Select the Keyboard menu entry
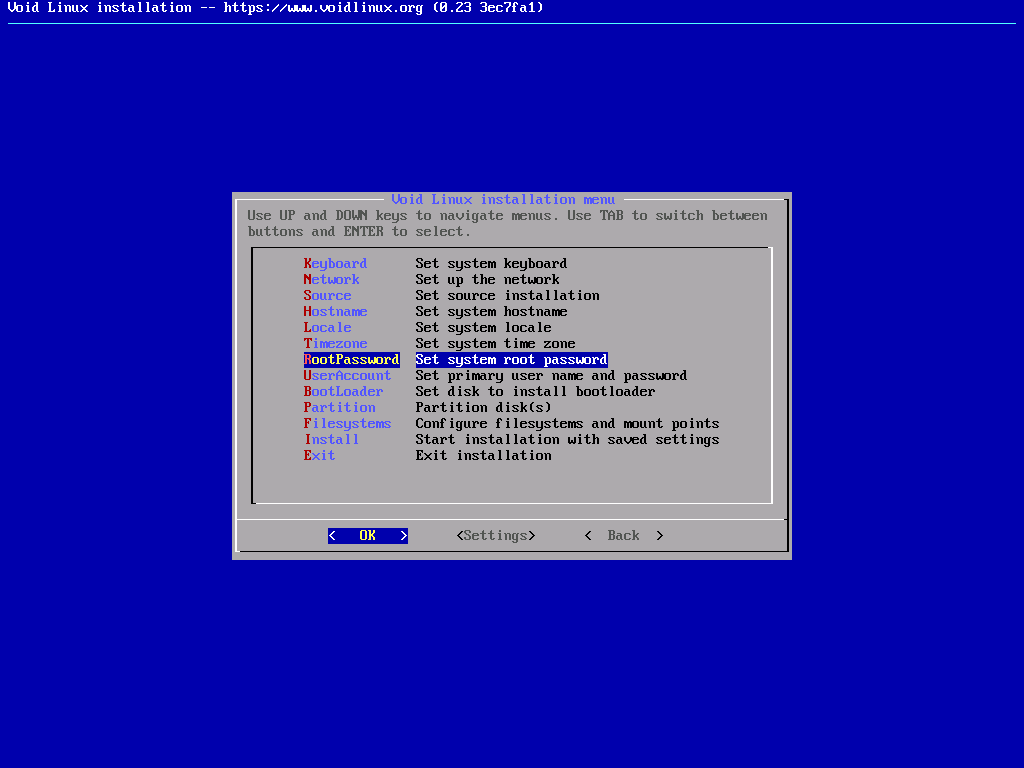This screenshot has width=1024, height=768. [x=335, y=264]
